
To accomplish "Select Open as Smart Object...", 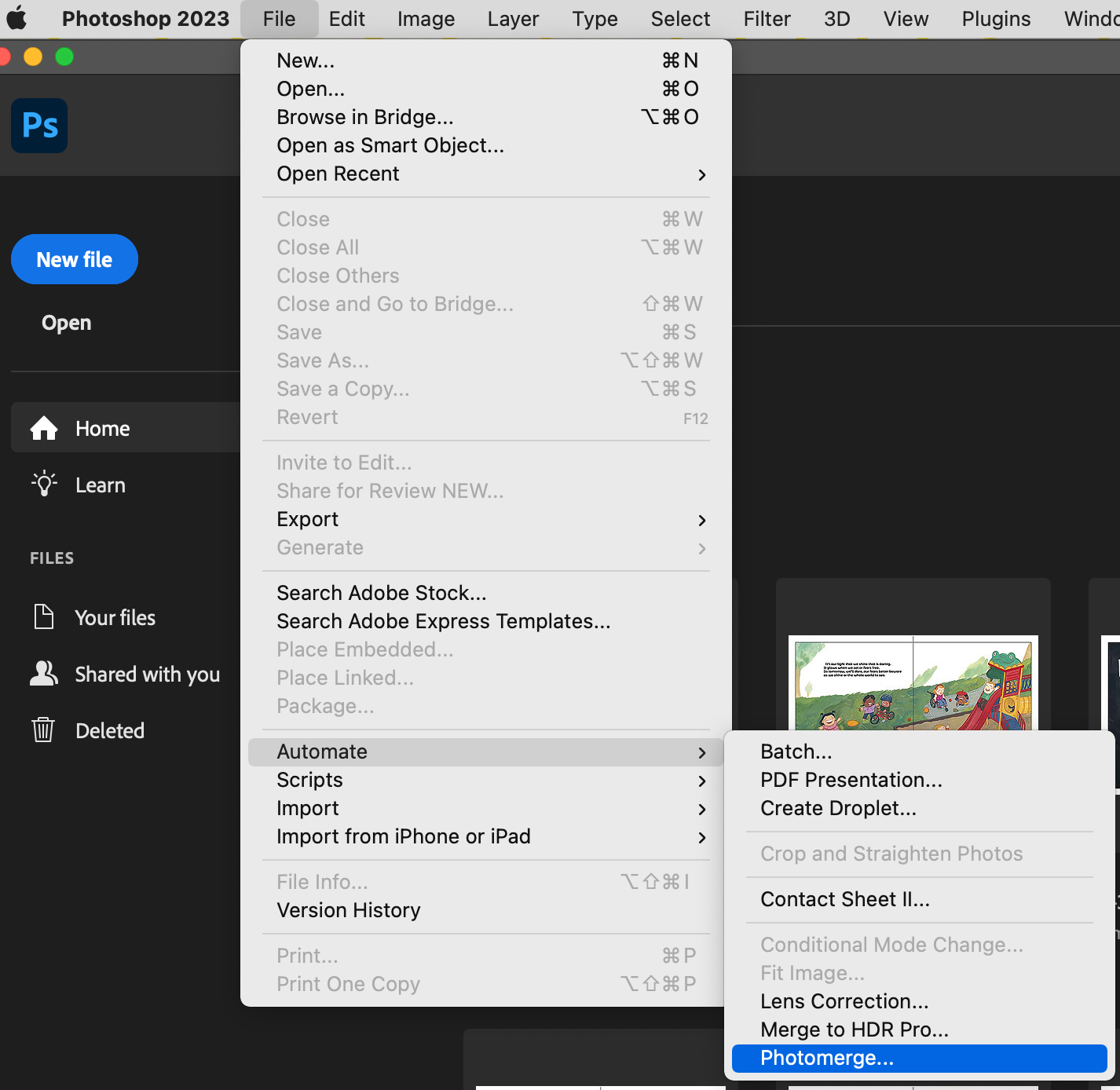I will (x=486, y=145).
